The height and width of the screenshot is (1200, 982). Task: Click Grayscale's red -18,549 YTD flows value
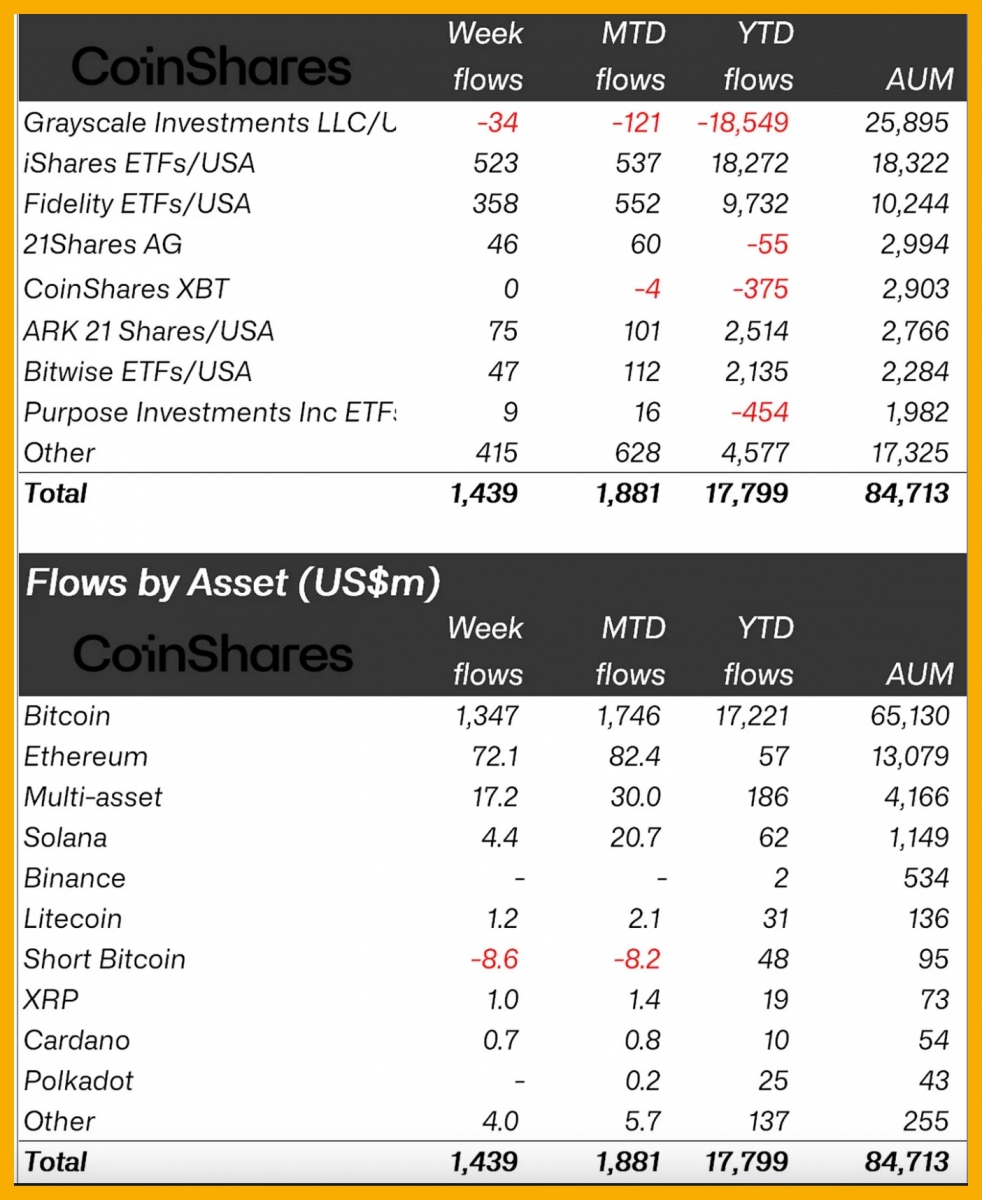pos(743,123)
